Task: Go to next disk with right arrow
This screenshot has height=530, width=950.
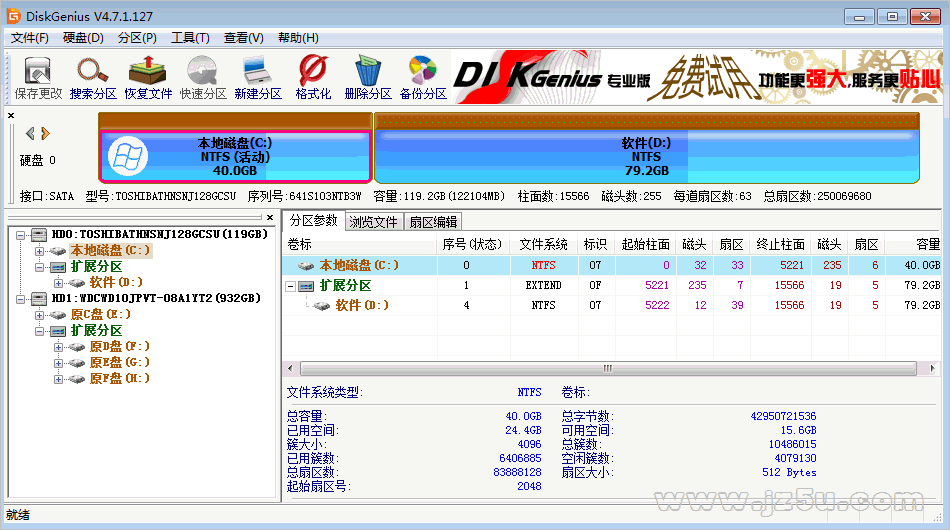Action: click(x=45, y=133)
